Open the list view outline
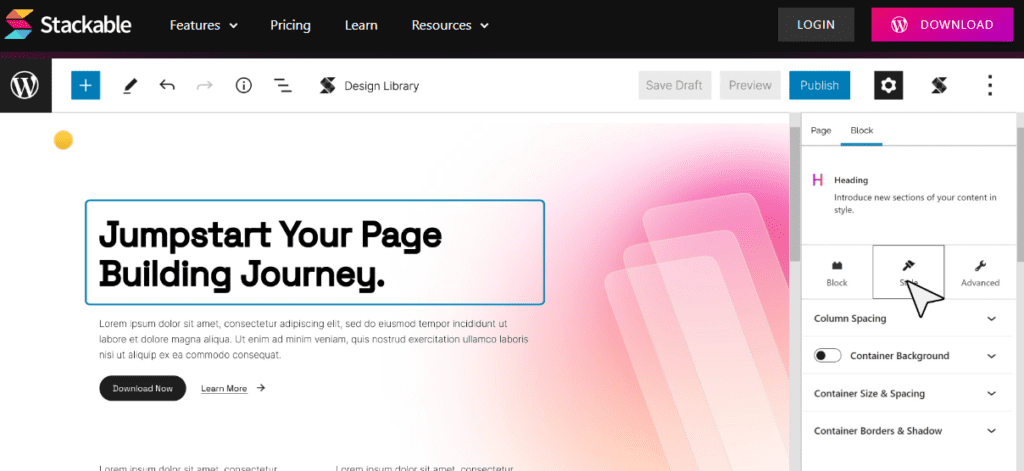Screen dimensions: 1024x471 click(283, 86)
